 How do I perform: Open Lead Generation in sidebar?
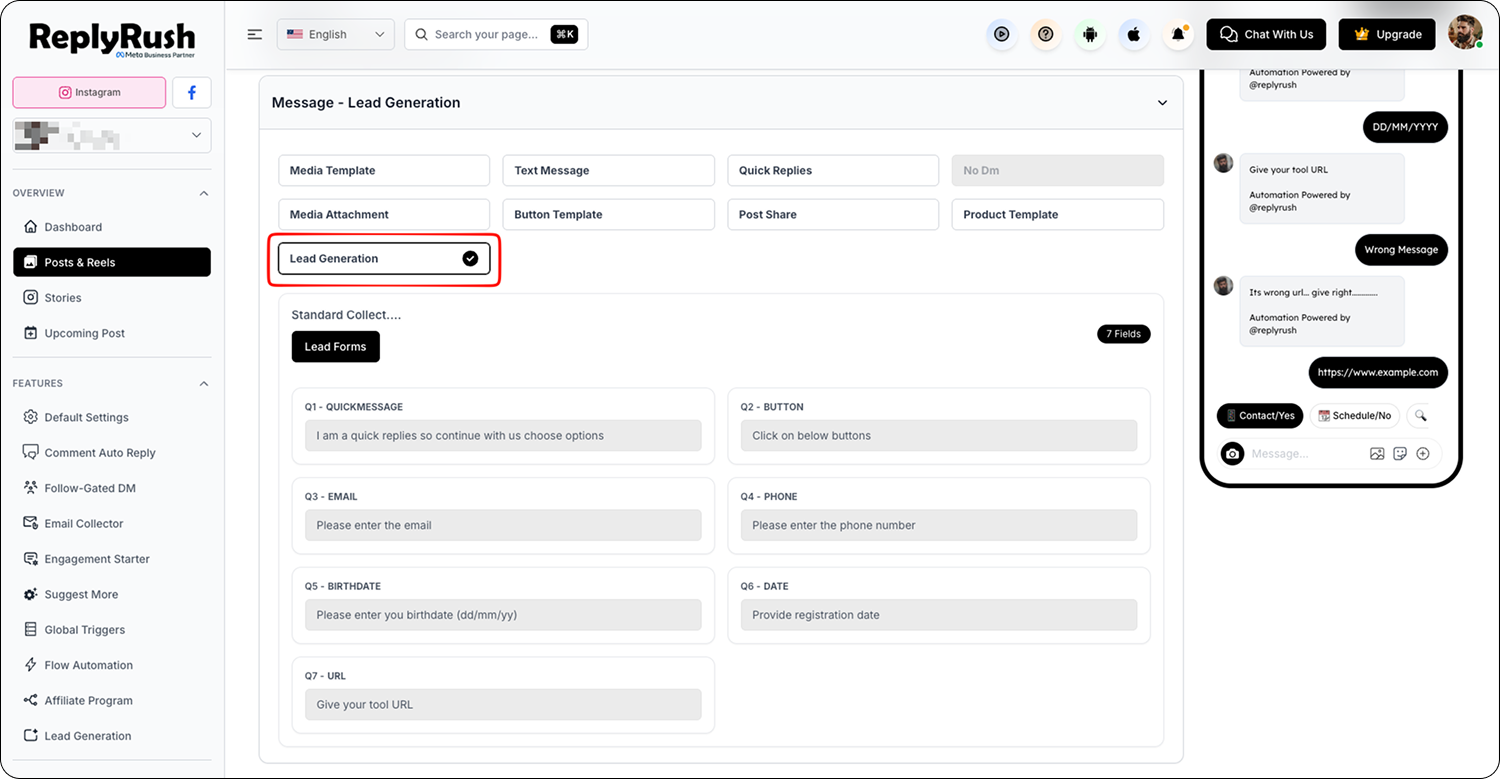pyautogui.click(x=112, y=736)
